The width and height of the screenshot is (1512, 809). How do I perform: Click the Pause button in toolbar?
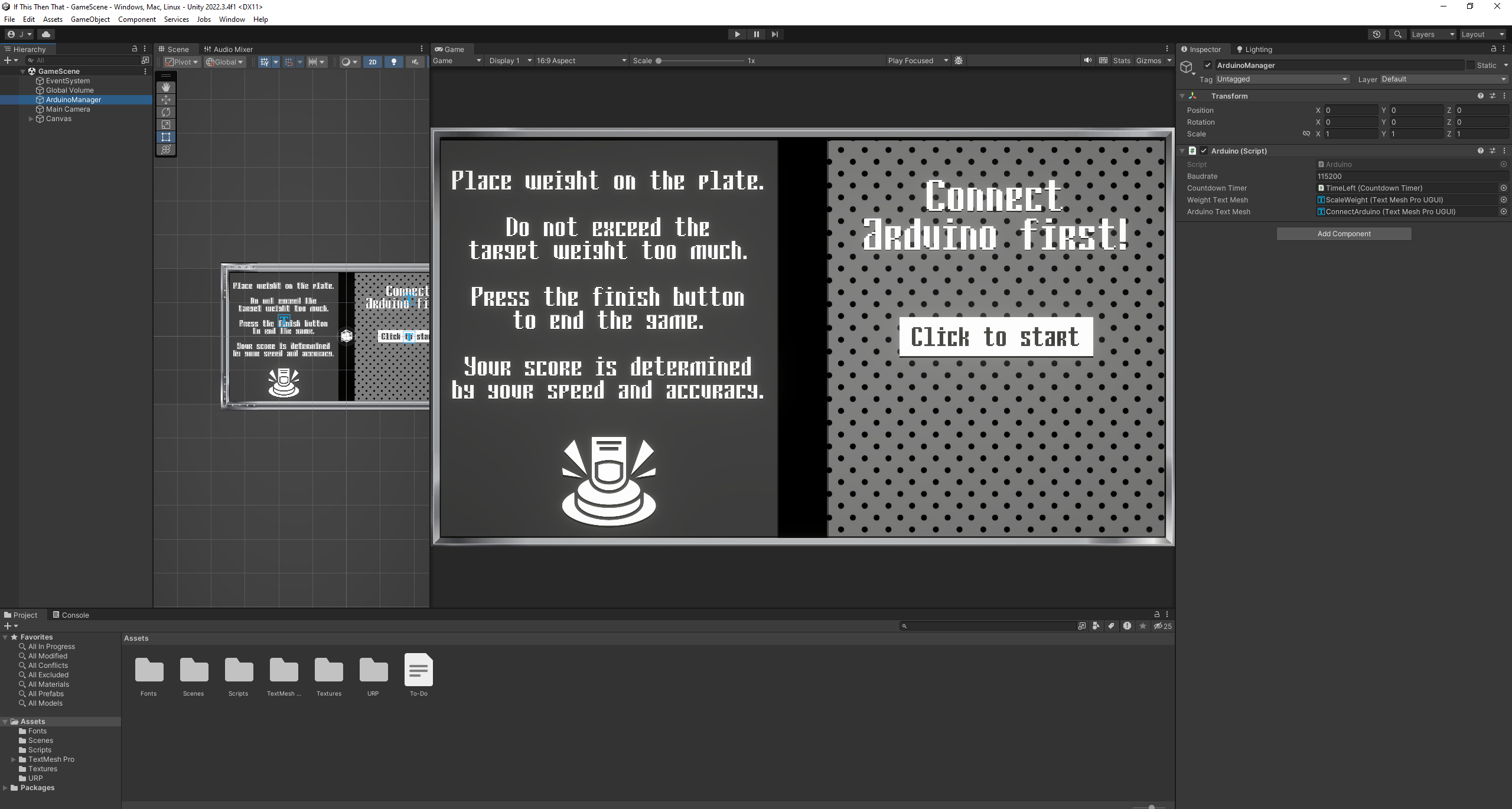point(756,33)
